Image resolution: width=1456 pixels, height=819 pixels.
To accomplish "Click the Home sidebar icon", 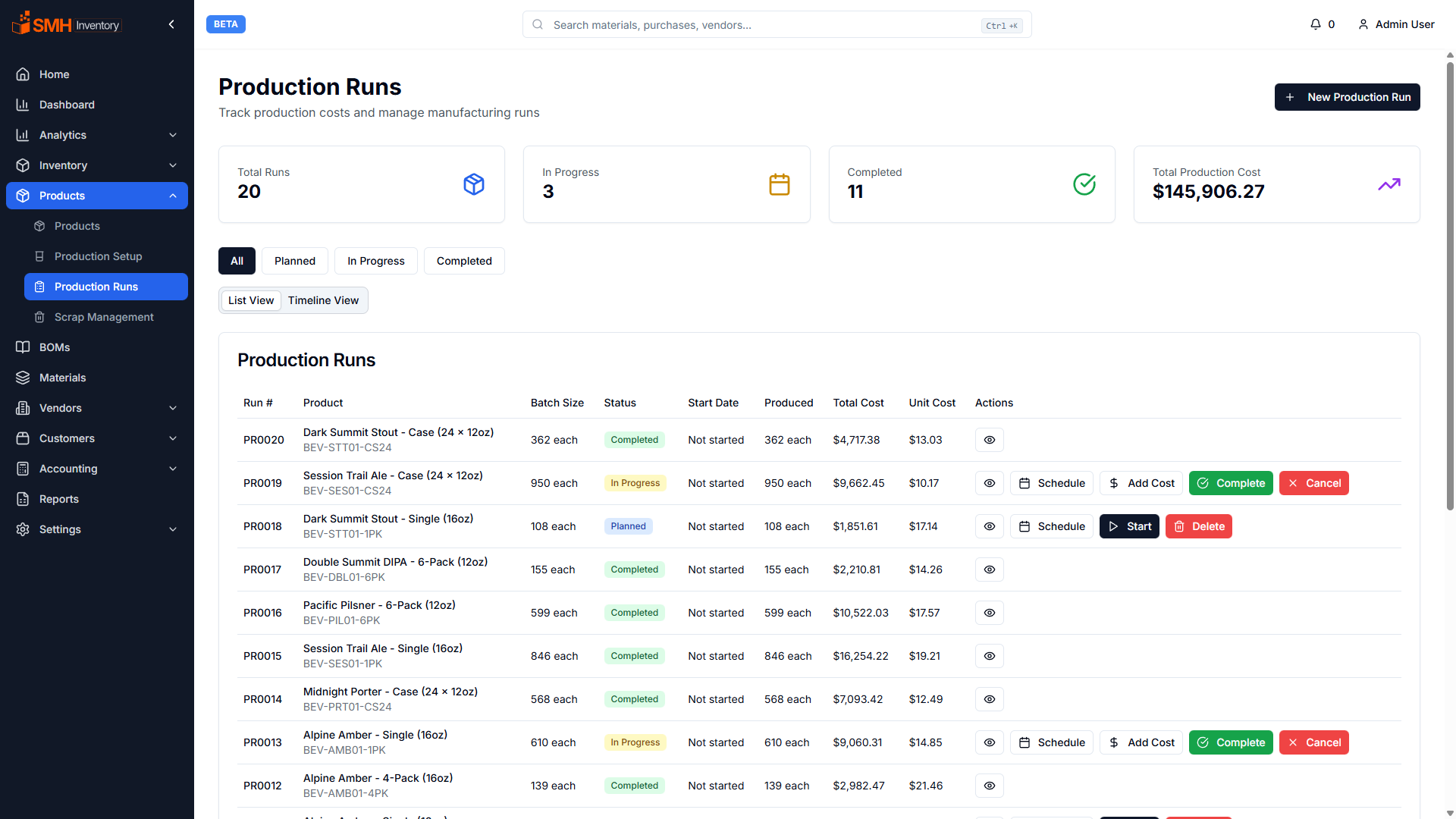I will pyautogui.click(x=23, y=74).
